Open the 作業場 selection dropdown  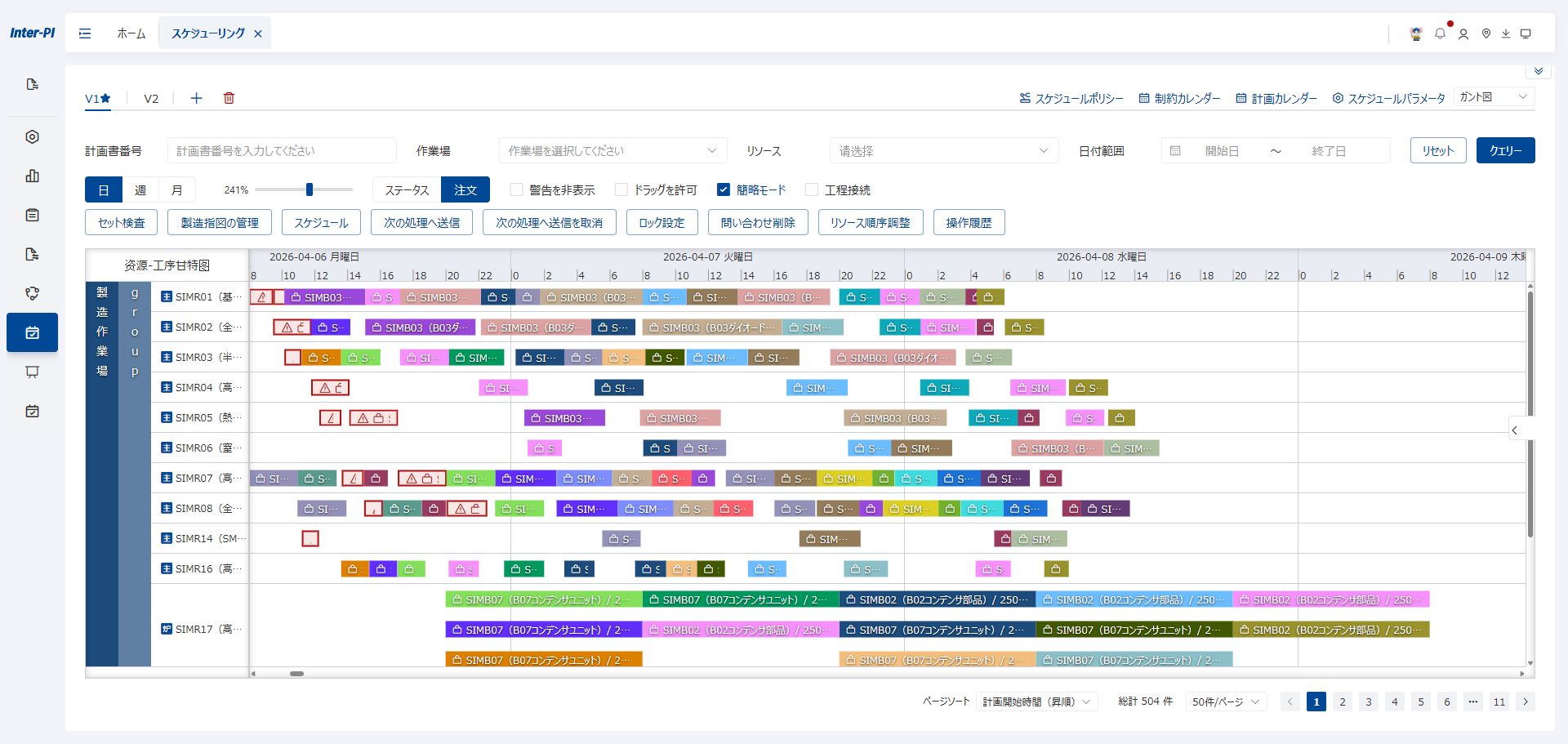click(612, 150)
